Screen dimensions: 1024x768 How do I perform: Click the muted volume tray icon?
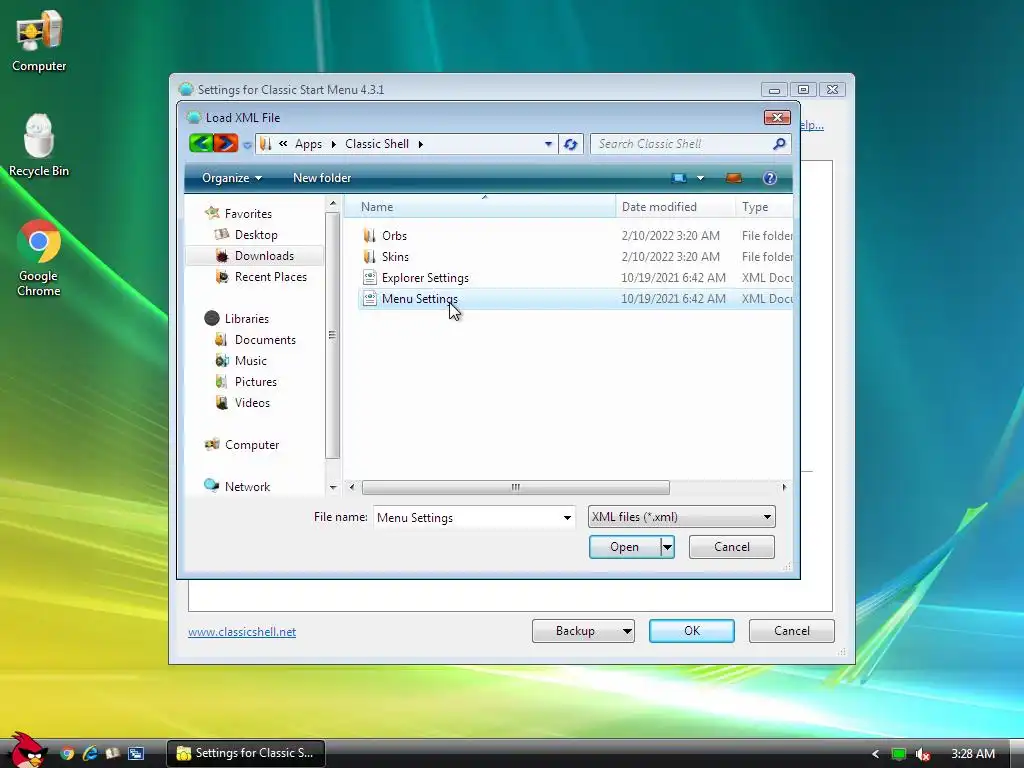pyautogui.click(x=922, y=754)
